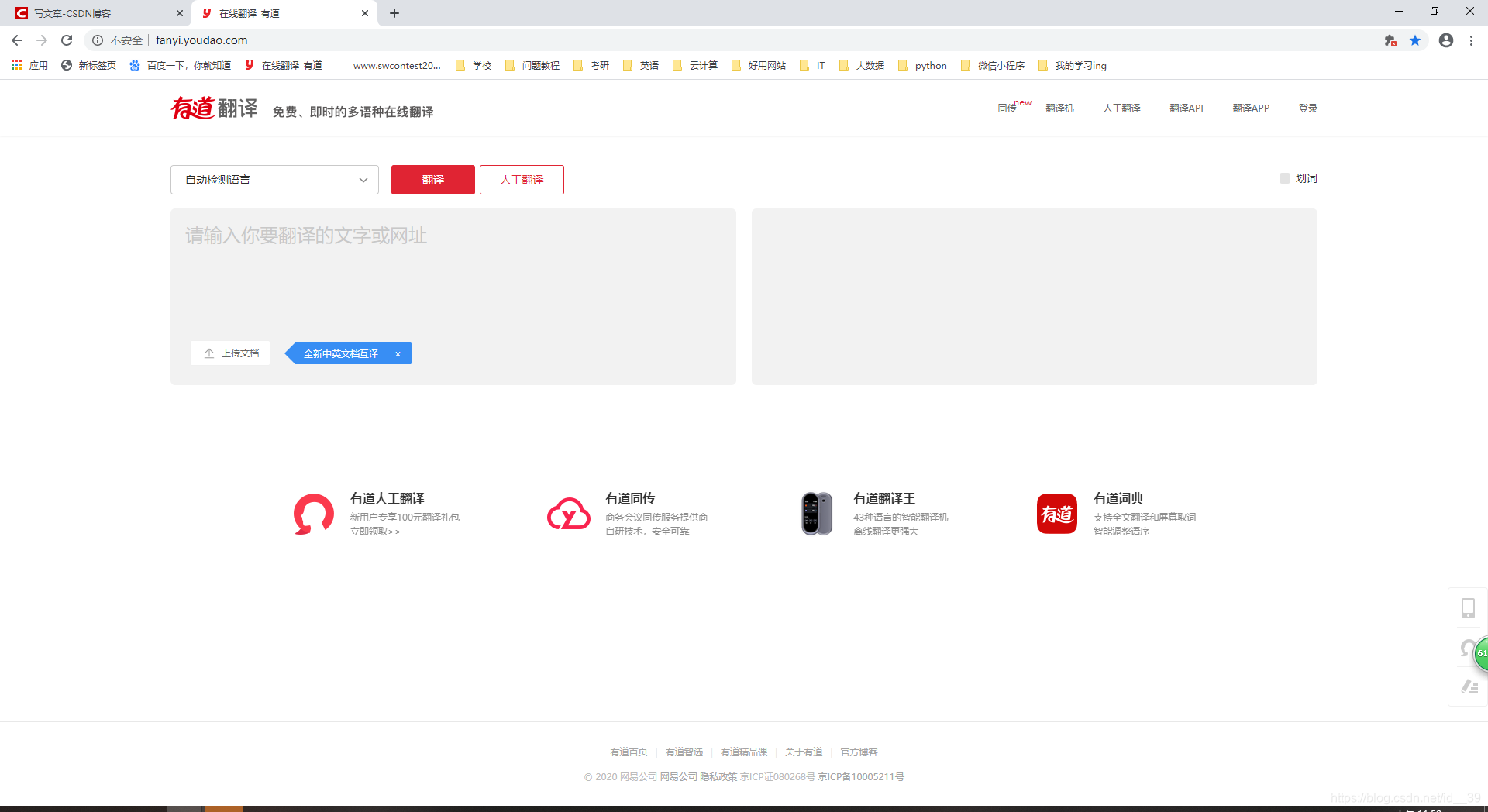Open the 有道同传 title link
Screen dimensions: 1488x812
pyautogui.click(x=630, y=498)
